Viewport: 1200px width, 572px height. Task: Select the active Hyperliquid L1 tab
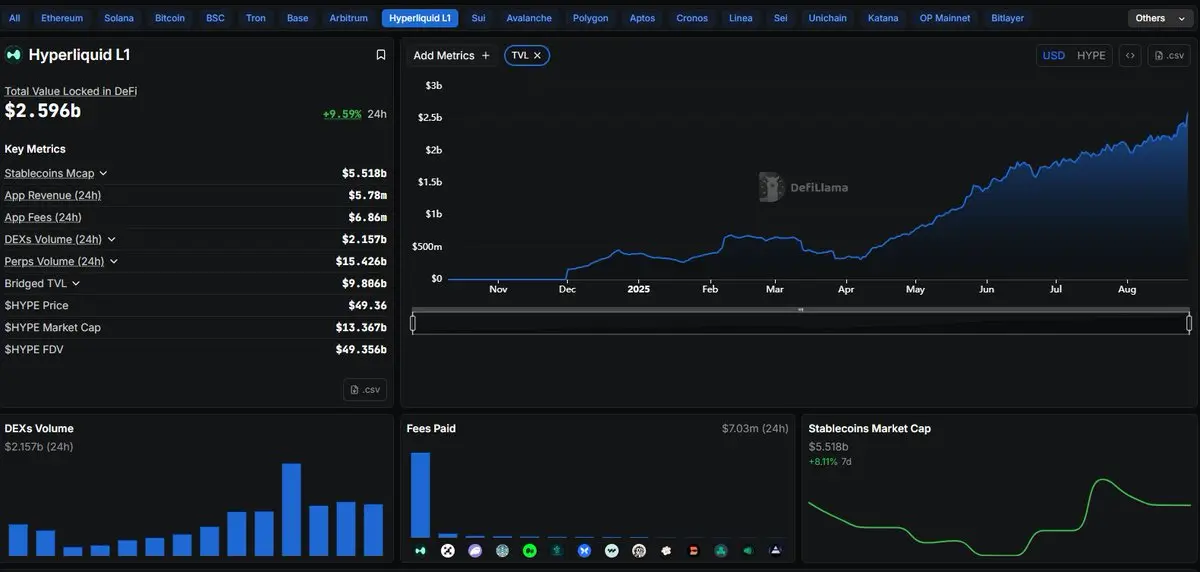[420, 18]
